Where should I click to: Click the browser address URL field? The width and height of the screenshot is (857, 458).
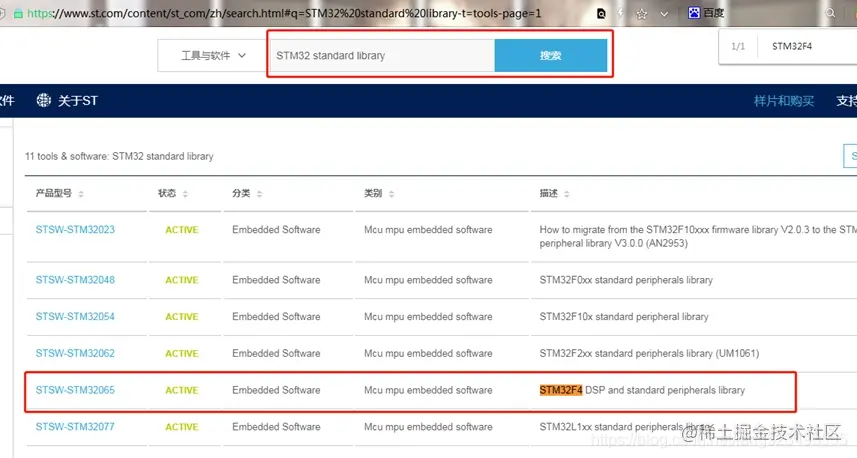pos(284,13)
